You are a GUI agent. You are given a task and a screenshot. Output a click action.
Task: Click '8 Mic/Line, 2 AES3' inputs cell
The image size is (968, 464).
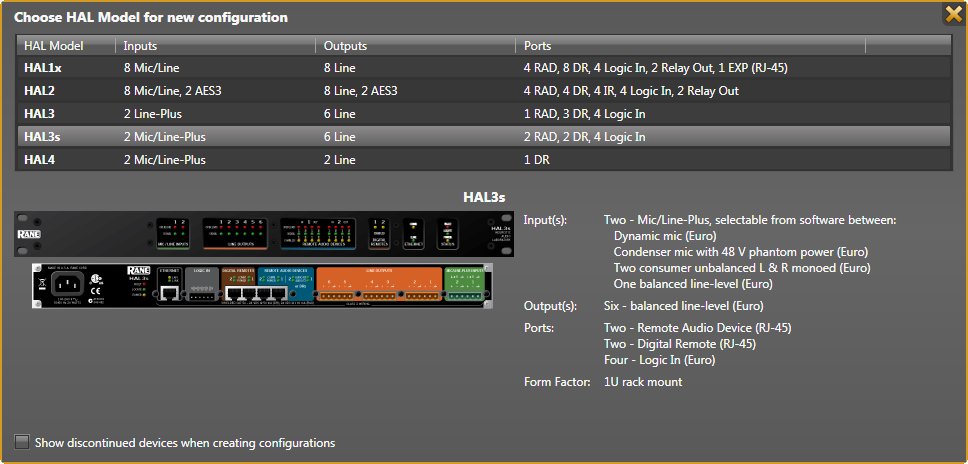(x=172, y=91)
